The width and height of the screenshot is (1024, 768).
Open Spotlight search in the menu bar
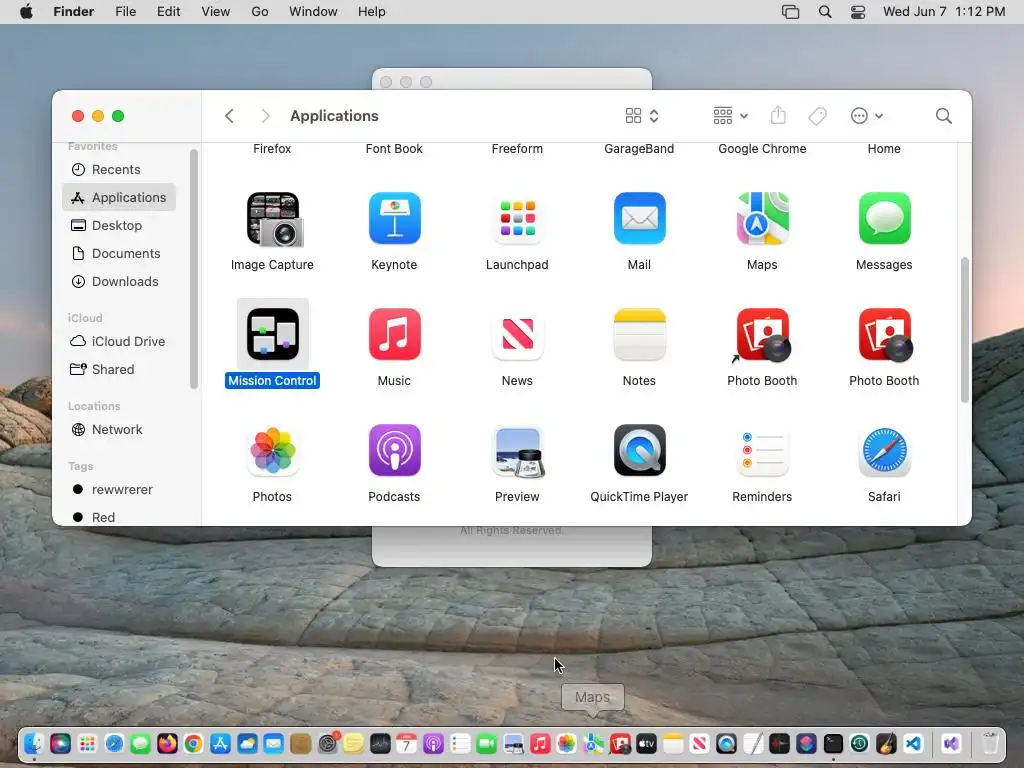[x=825, y=12]
